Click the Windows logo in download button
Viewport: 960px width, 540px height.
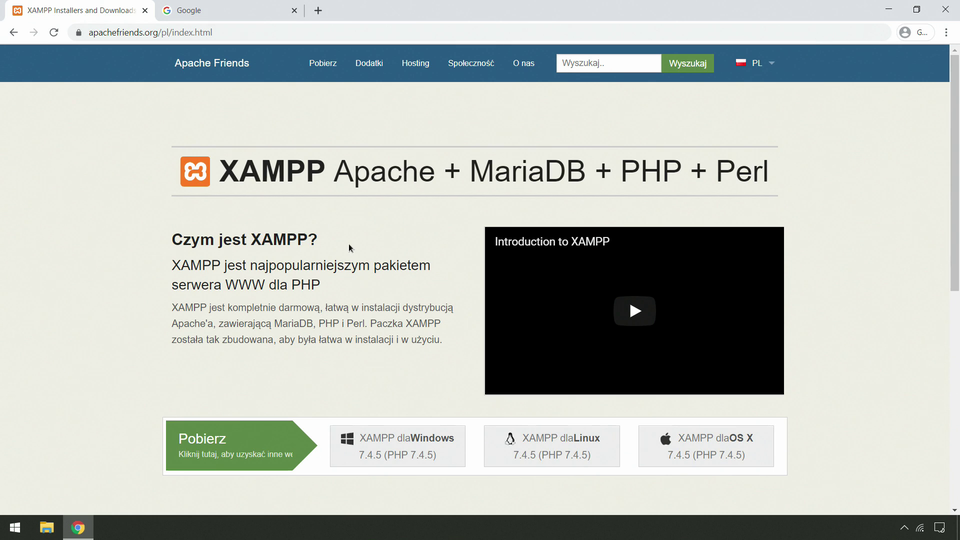[347, 438]
